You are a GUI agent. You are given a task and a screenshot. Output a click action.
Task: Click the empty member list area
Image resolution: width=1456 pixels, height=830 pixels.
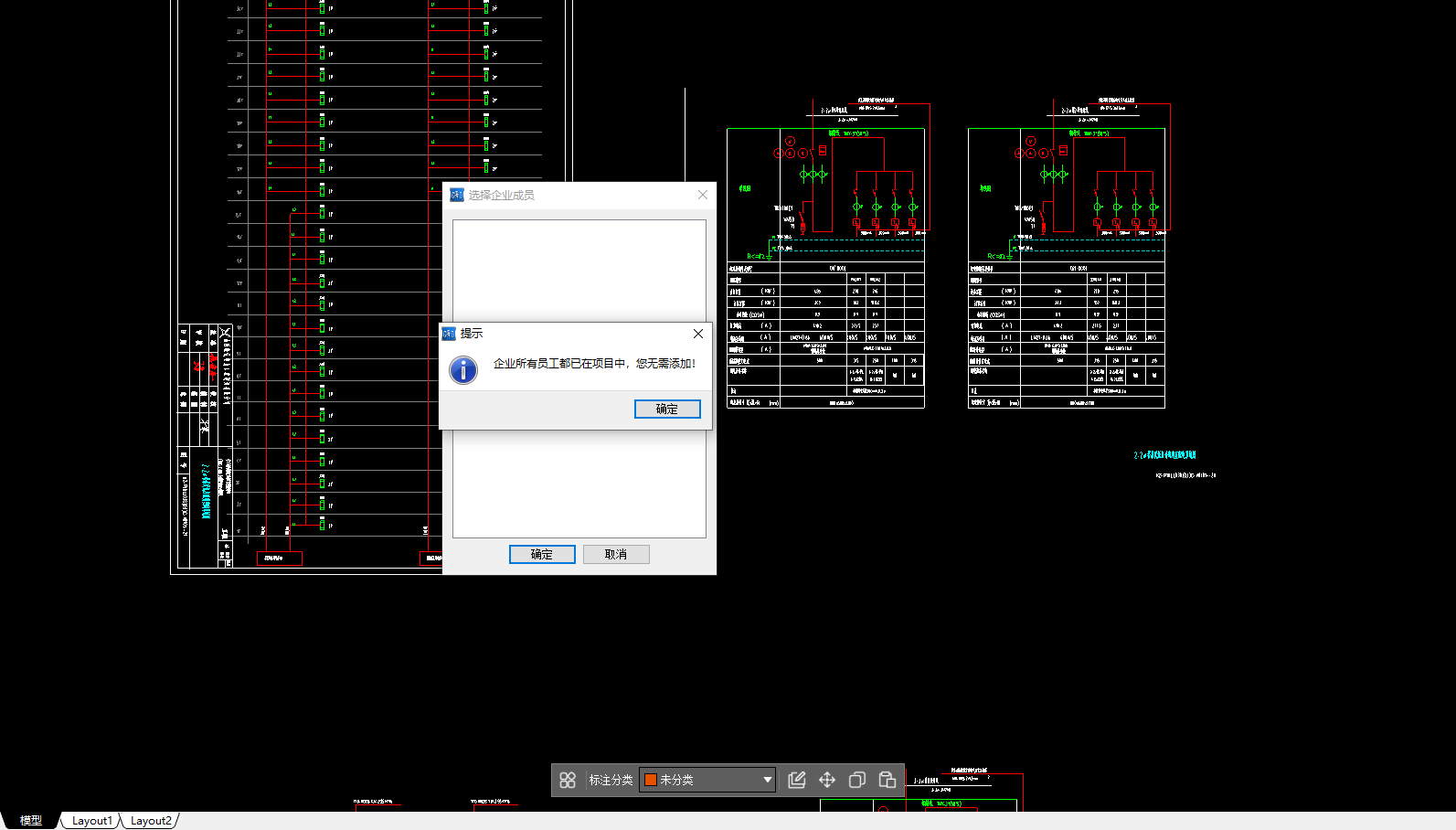click(x=579, y=484)
